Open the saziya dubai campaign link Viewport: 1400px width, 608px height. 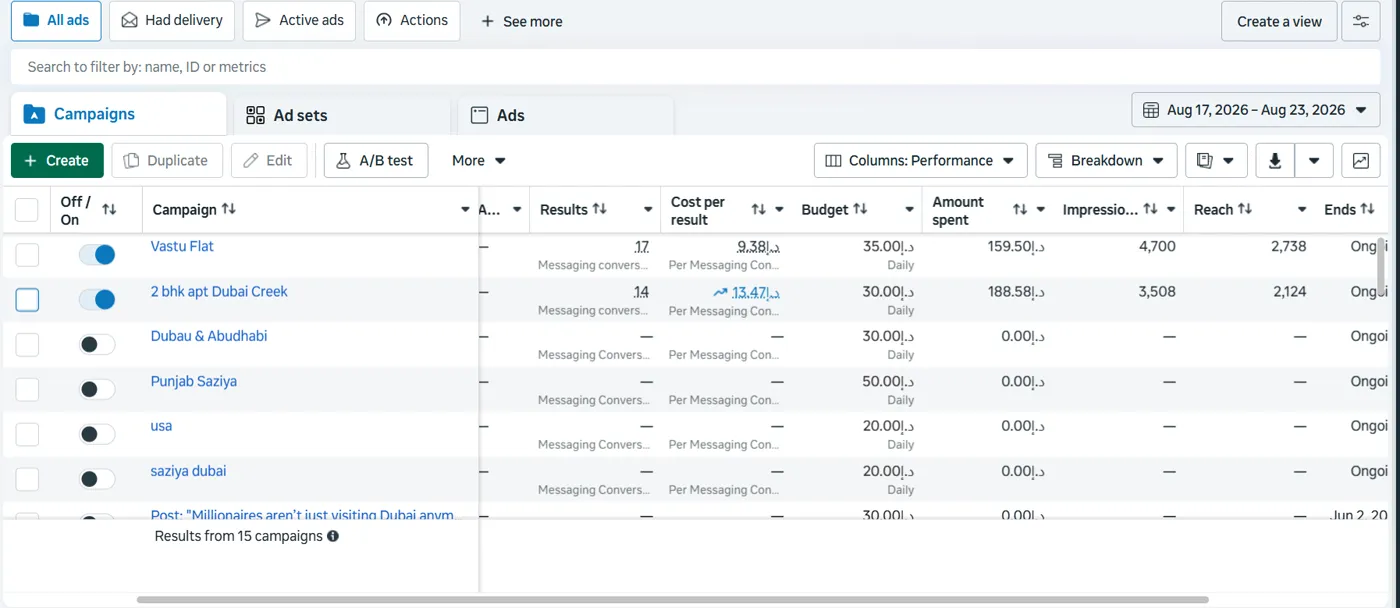pos(189,471)
